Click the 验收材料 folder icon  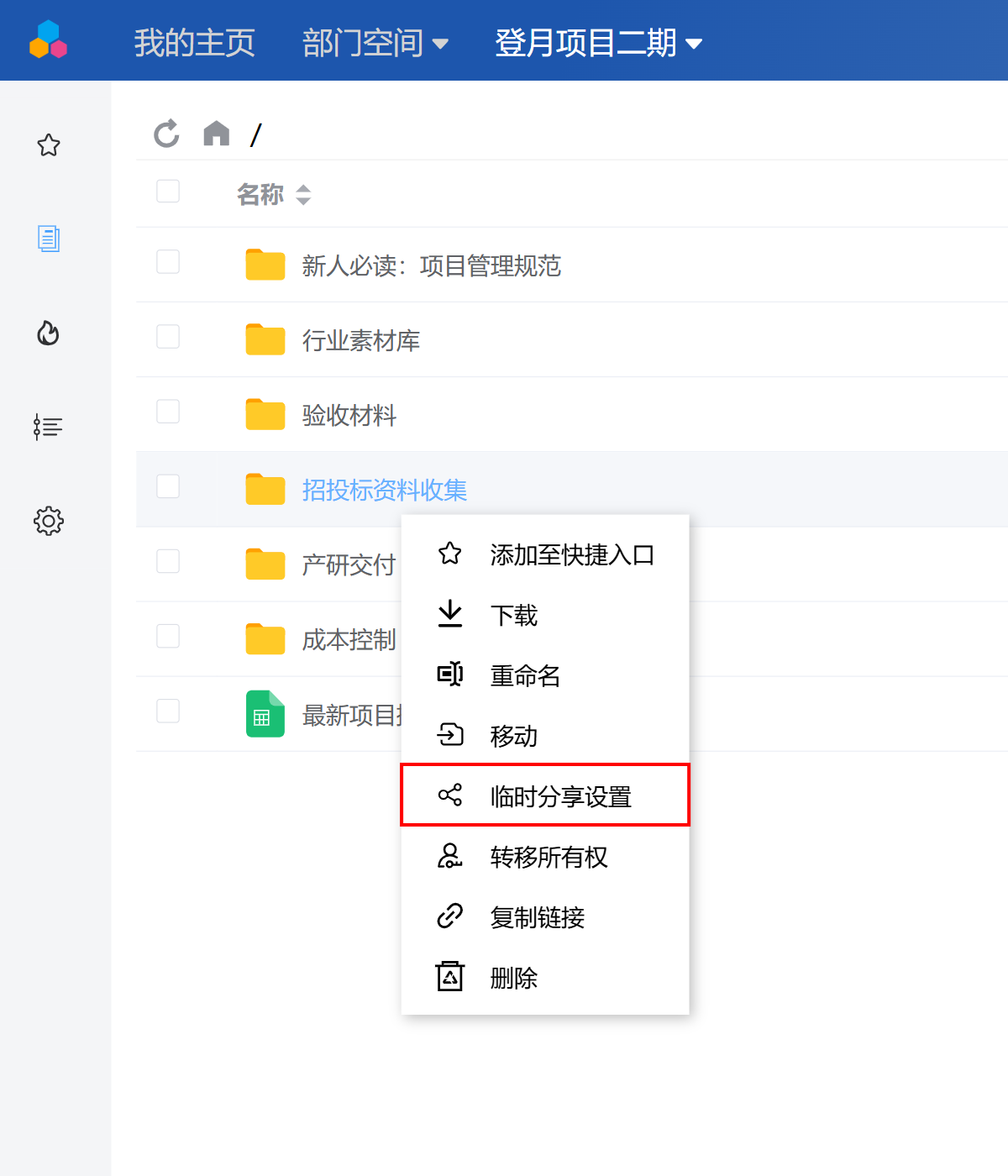click(x=265, y=414)
